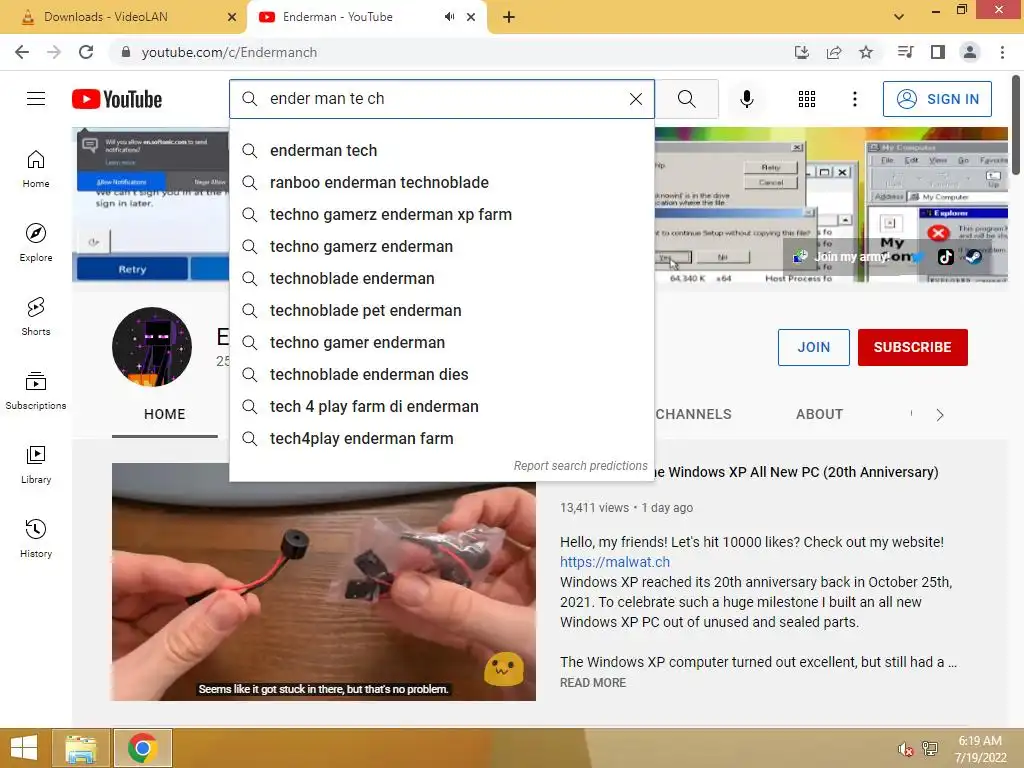Open the YouTube hamburger guide menu
Viewport: 1024px width, 768px height.
tap(36, 99)
